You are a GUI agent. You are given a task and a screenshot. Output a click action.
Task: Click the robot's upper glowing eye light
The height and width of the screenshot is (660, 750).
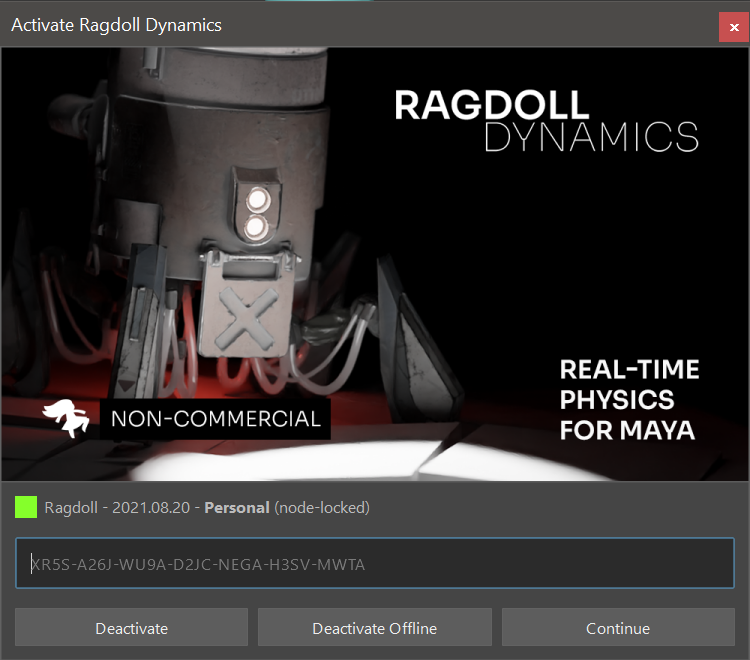(x=257, y=200)
